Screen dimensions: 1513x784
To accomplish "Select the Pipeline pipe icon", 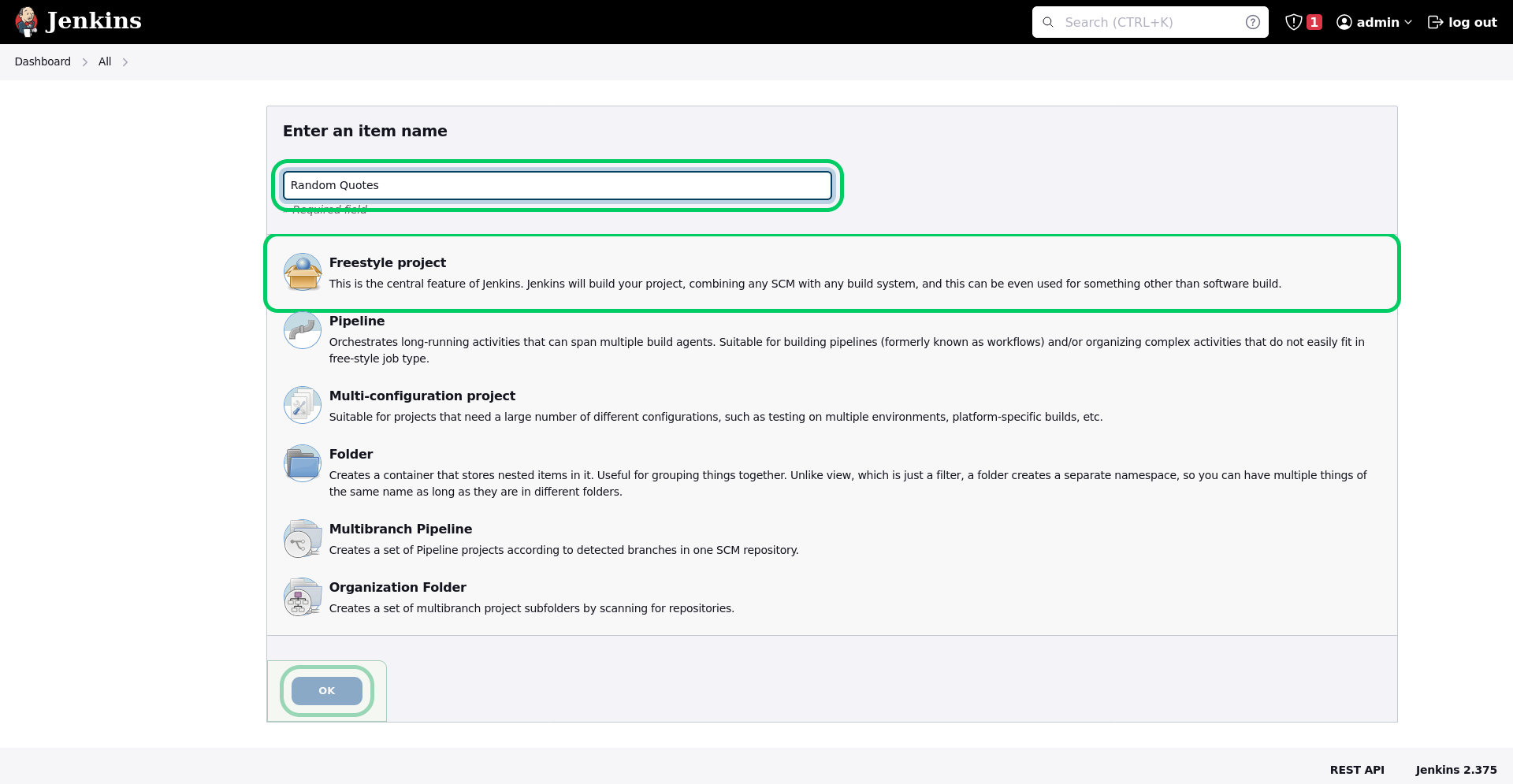I will click(303, 330).
